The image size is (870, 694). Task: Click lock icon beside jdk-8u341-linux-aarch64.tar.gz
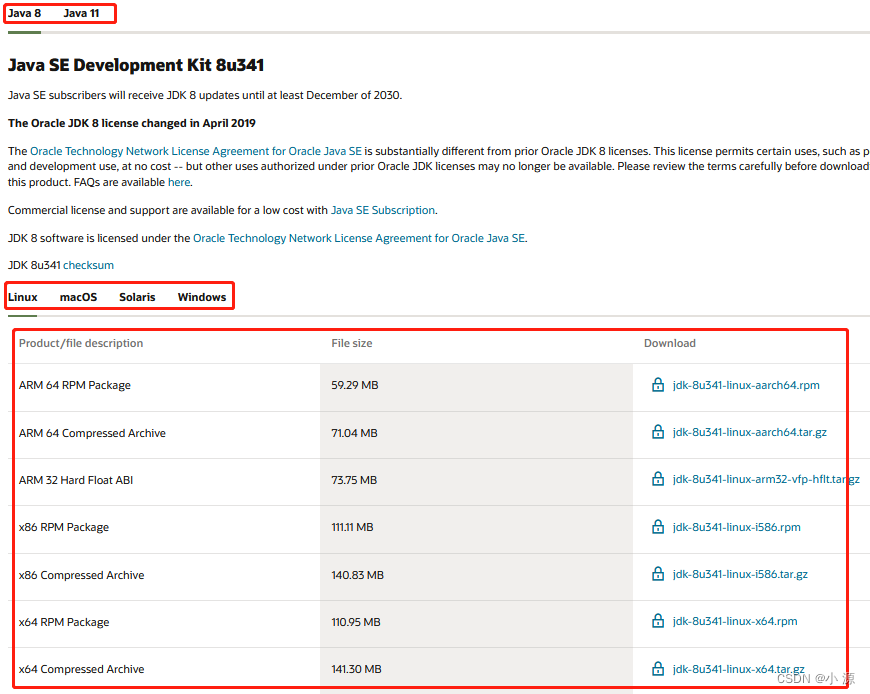click(x=658, y=433)
